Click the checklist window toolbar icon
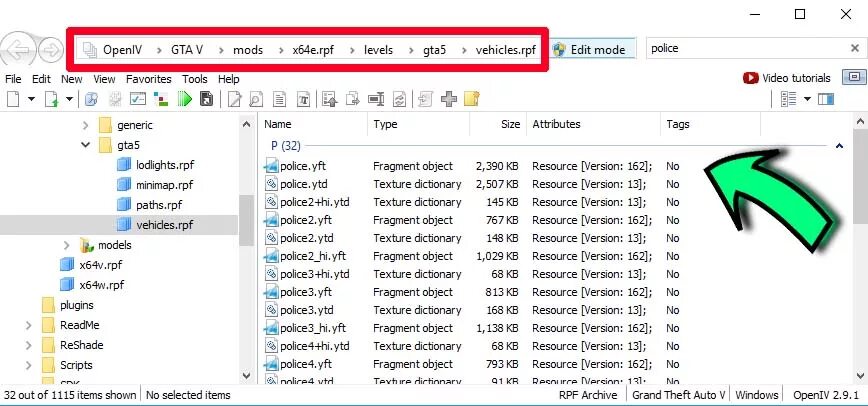The width and height of the screenshot is (868, 406). [x=138, y=99]
